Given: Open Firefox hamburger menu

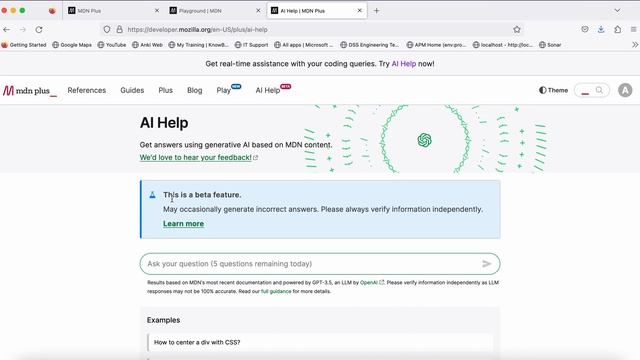Looking at the screenshot, I should coord(633,29).
